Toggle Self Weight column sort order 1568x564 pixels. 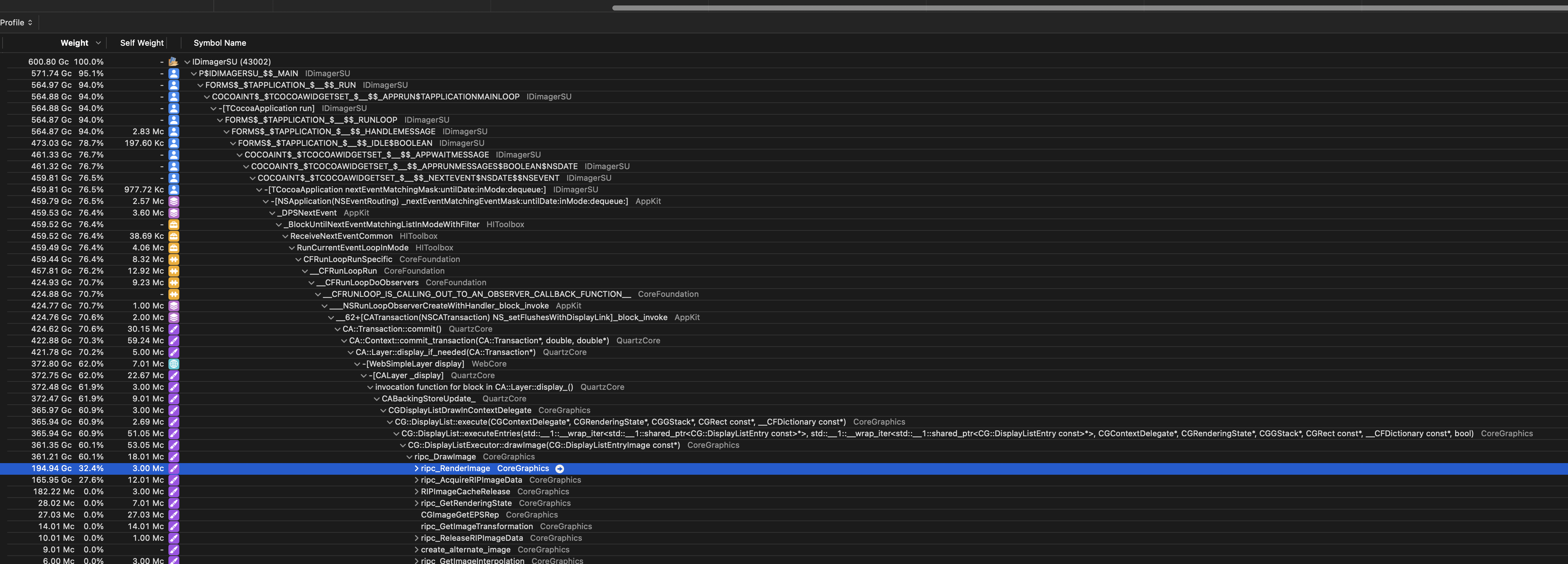click(141, 43)
